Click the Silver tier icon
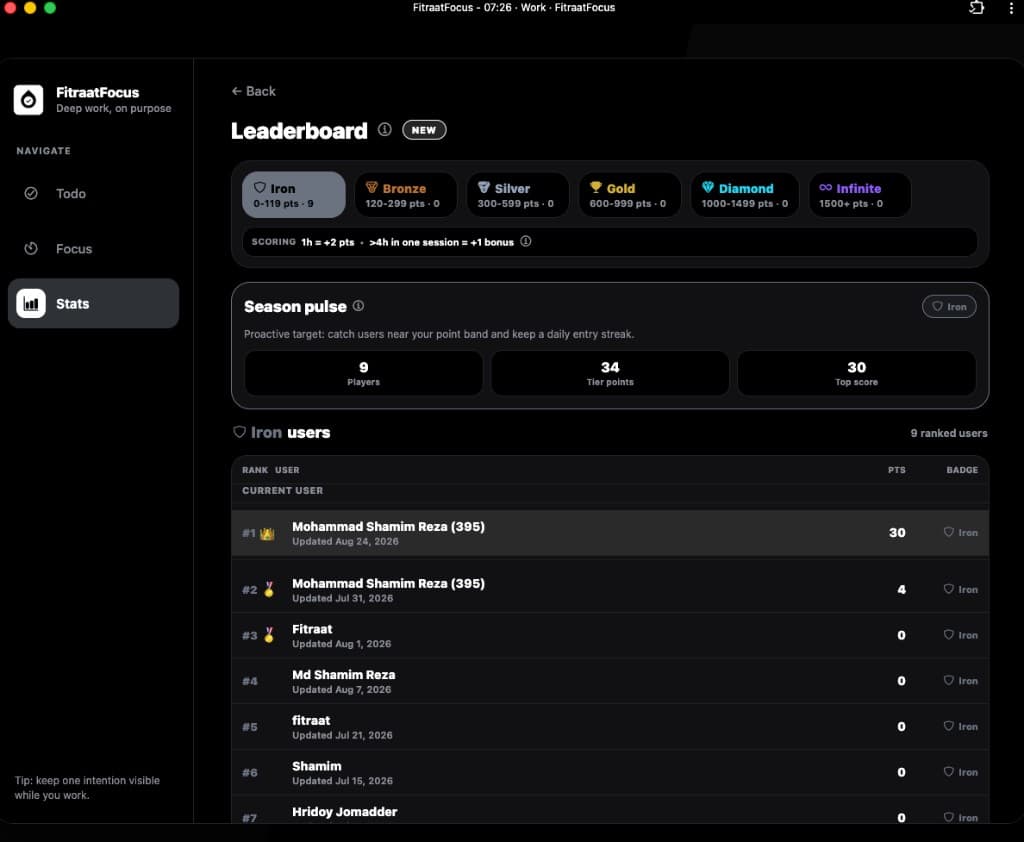1024x842 pixels. [x=484, y=187]
